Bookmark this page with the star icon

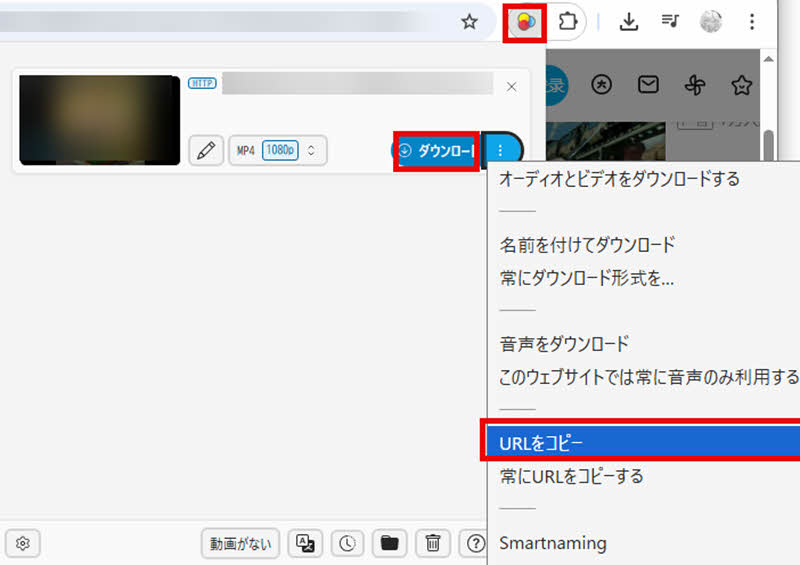coord(469,22)
